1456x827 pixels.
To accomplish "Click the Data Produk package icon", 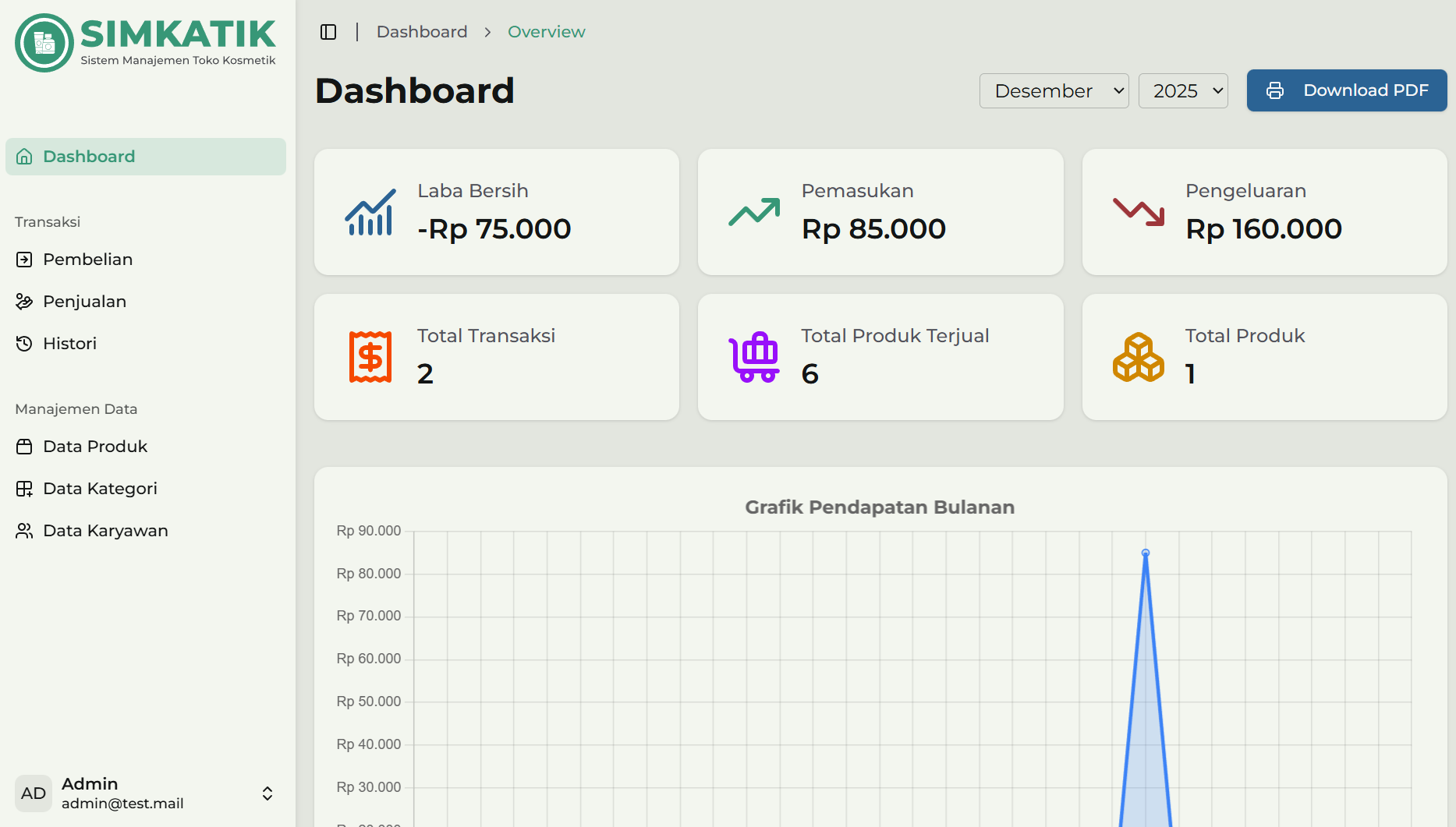I will pyautogui.click(x=24, y=447).
